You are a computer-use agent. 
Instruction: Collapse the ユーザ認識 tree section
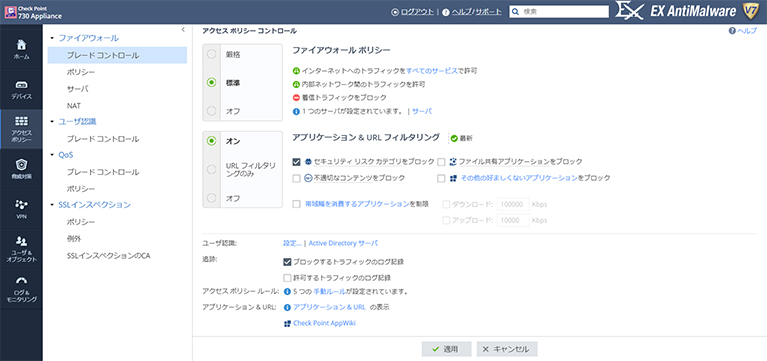52,121
